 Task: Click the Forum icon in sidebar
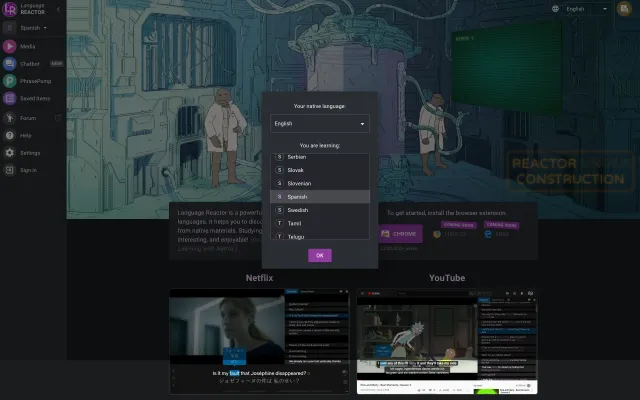[9, 118]
